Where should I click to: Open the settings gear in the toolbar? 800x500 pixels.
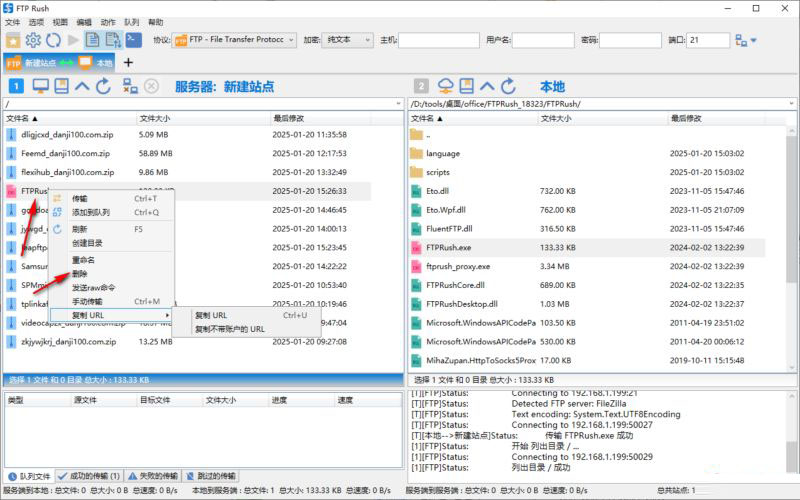pyautogui.click(x=33, y=40)
